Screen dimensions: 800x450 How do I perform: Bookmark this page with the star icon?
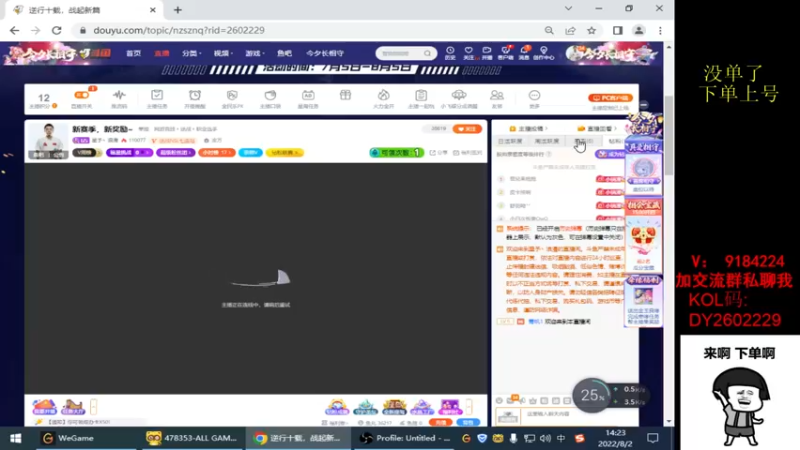591,31
